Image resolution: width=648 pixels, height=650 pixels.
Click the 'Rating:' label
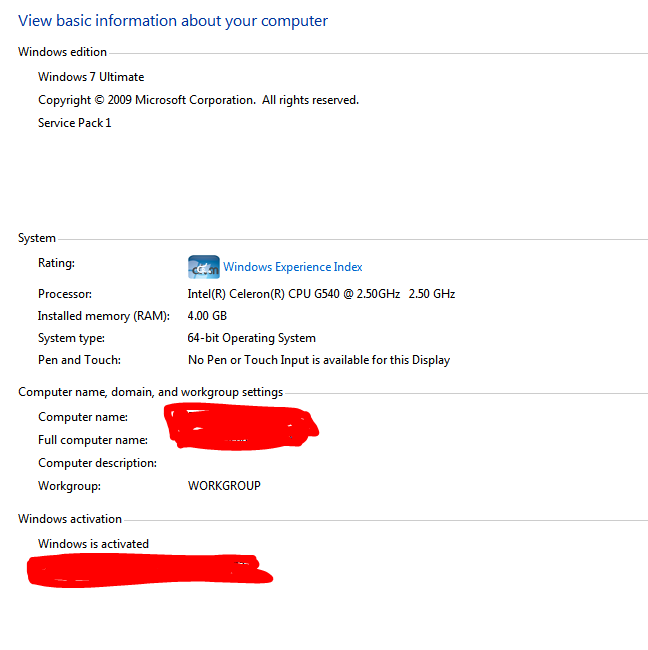coord(56,263)
